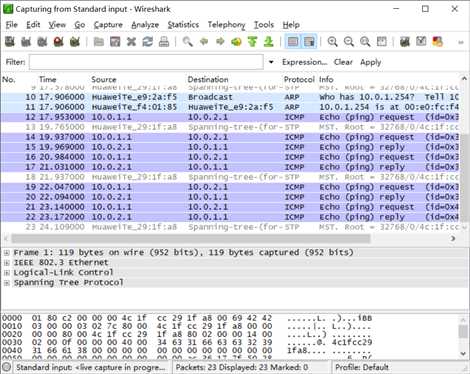Go forward in packet history arrow
Image resolution: width=470 pixels, height=374 pixels.
coord(220,42)
